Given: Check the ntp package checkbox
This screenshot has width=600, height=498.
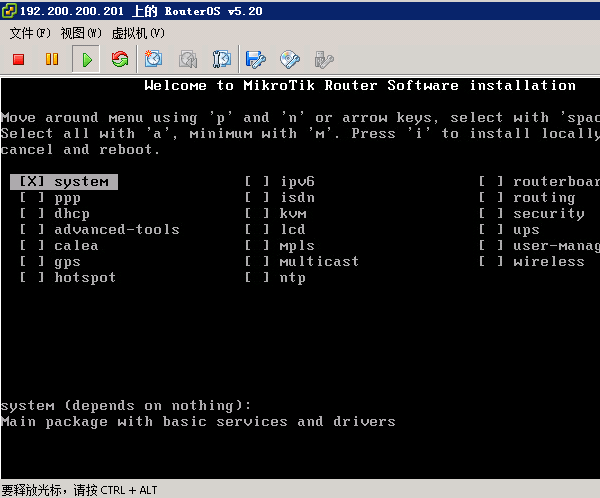Looking at the screenshot, I should click(x=257, y=277).
